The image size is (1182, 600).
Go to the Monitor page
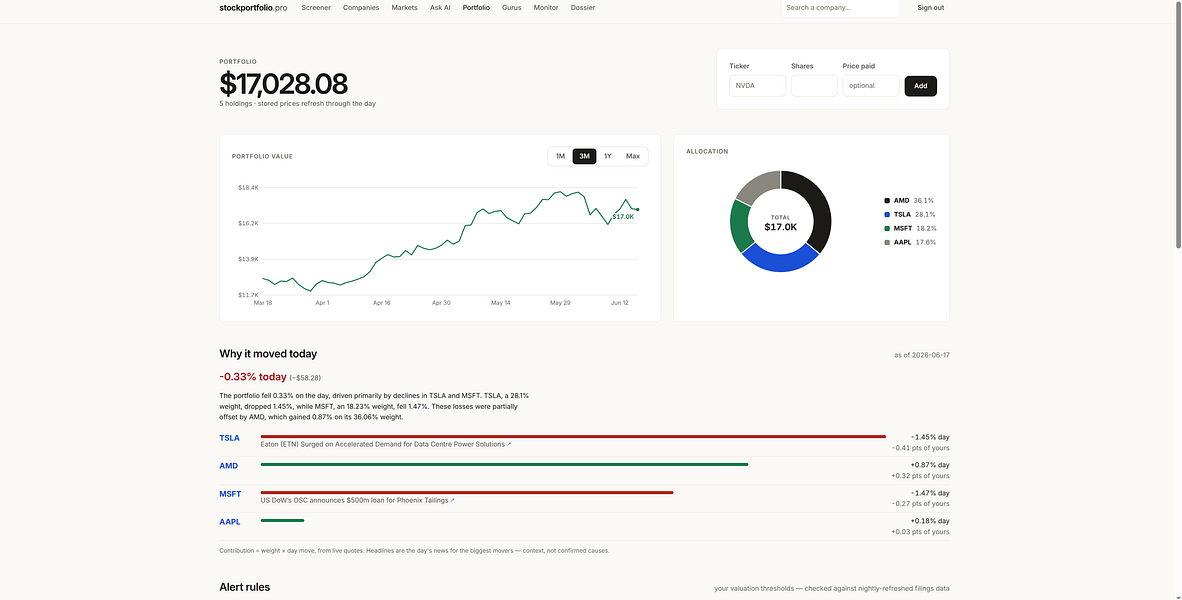[546, 8]
